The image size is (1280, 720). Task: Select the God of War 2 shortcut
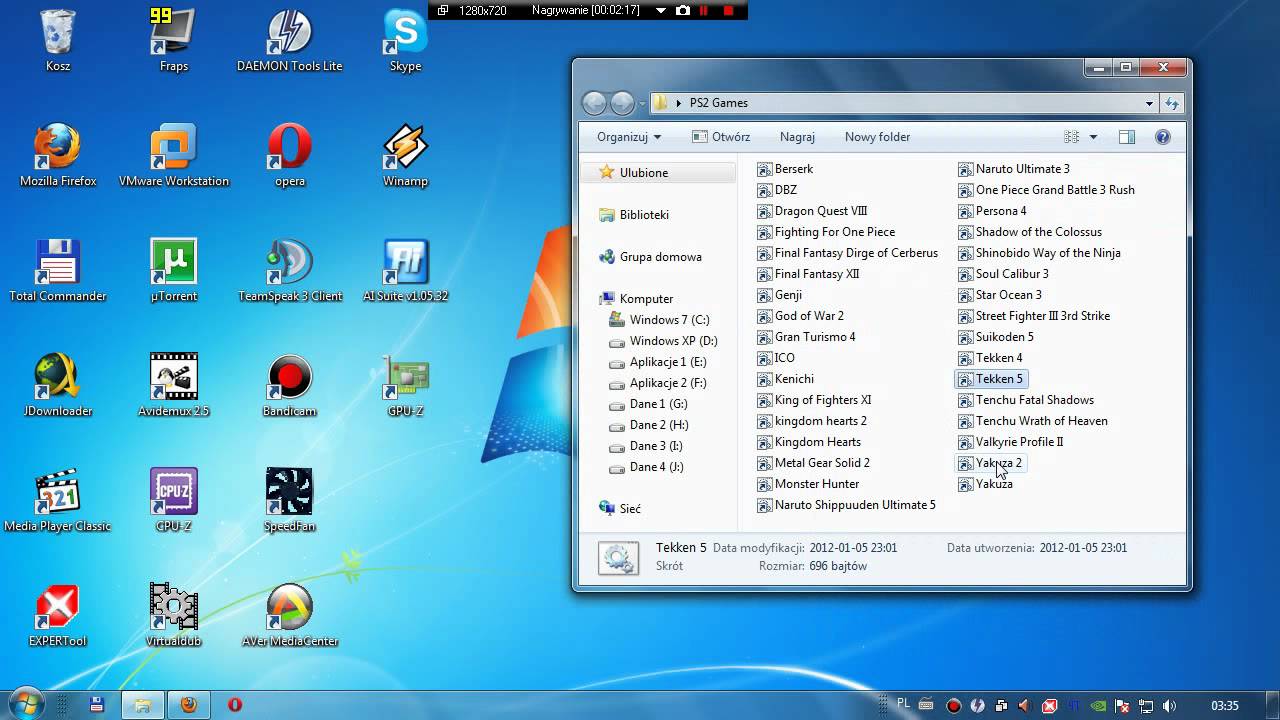(x=801, y=316)
